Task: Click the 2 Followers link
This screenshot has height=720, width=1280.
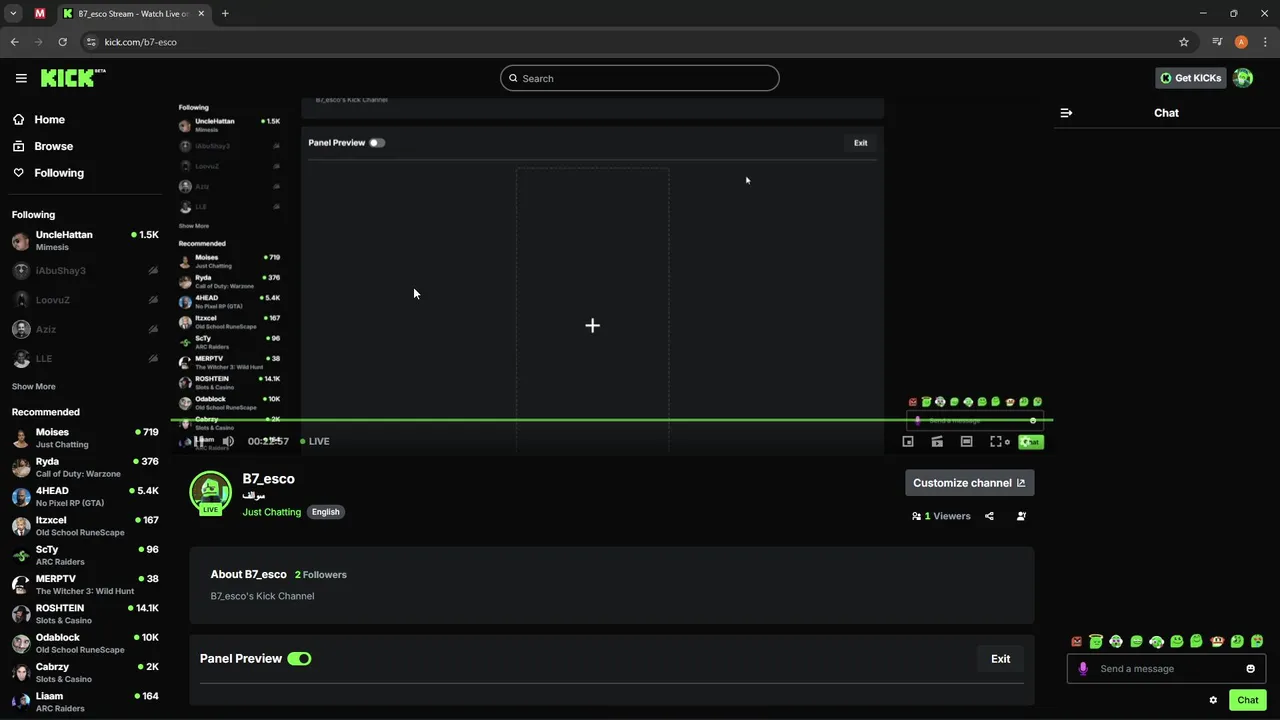Action: [x=321, y=575]
